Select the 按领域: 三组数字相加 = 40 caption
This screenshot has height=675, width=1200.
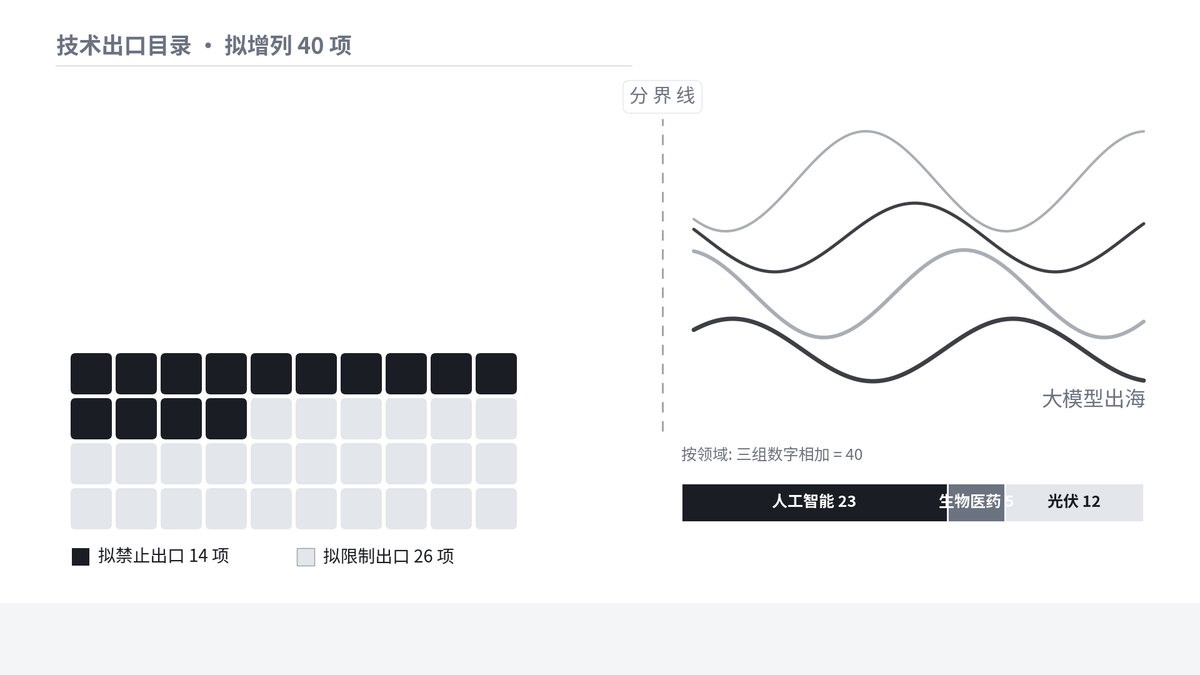point(772,454)
